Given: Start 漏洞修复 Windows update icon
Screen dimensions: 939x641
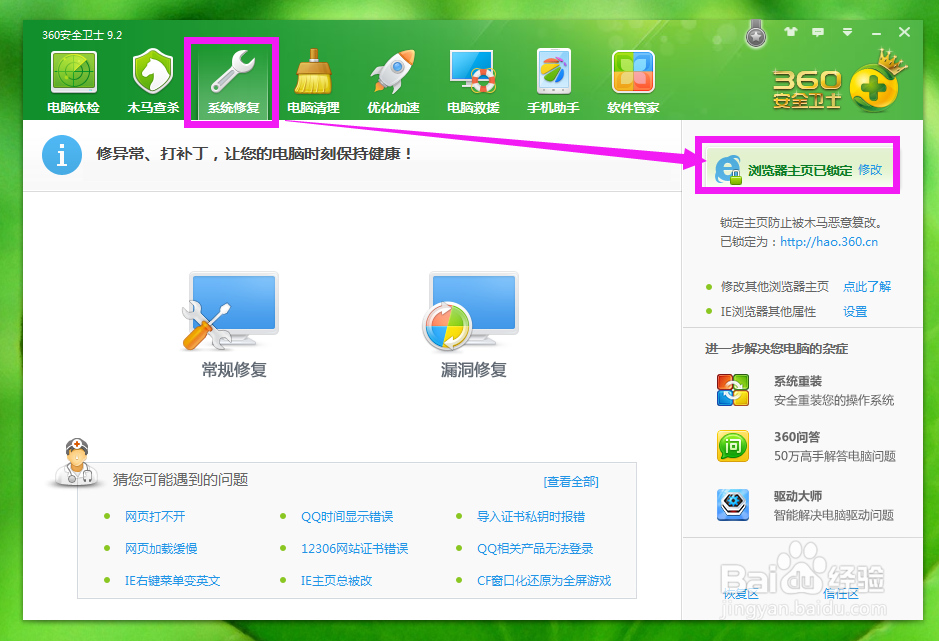Looking at the screenshot, I should pyautogui.click(x=471, y=311).
